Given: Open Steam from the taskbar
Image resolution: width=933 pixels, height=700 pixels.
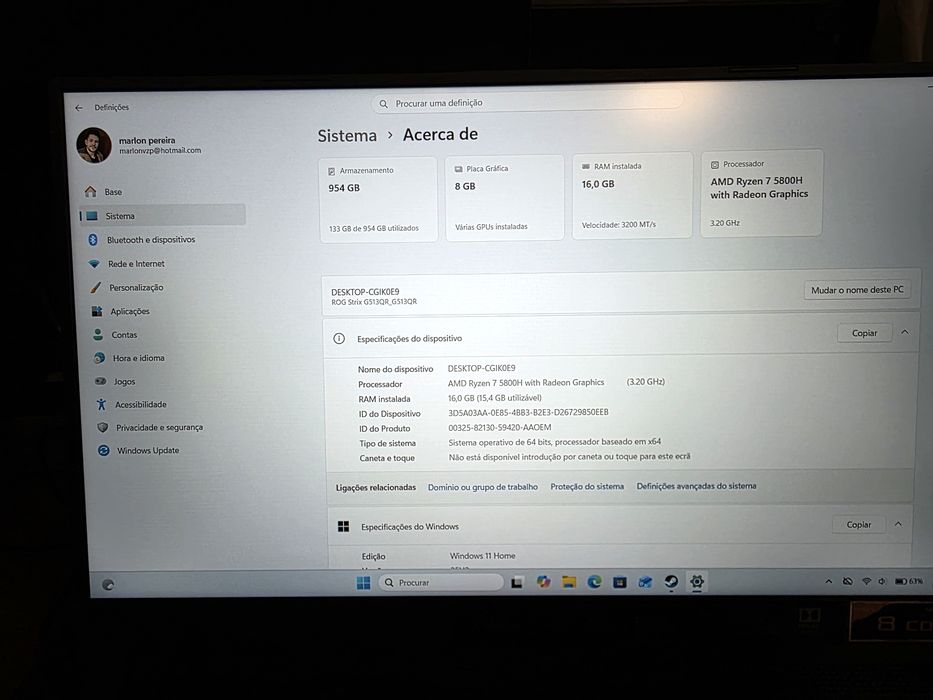Looking at the screenshot, I should (x=671, y=581).
